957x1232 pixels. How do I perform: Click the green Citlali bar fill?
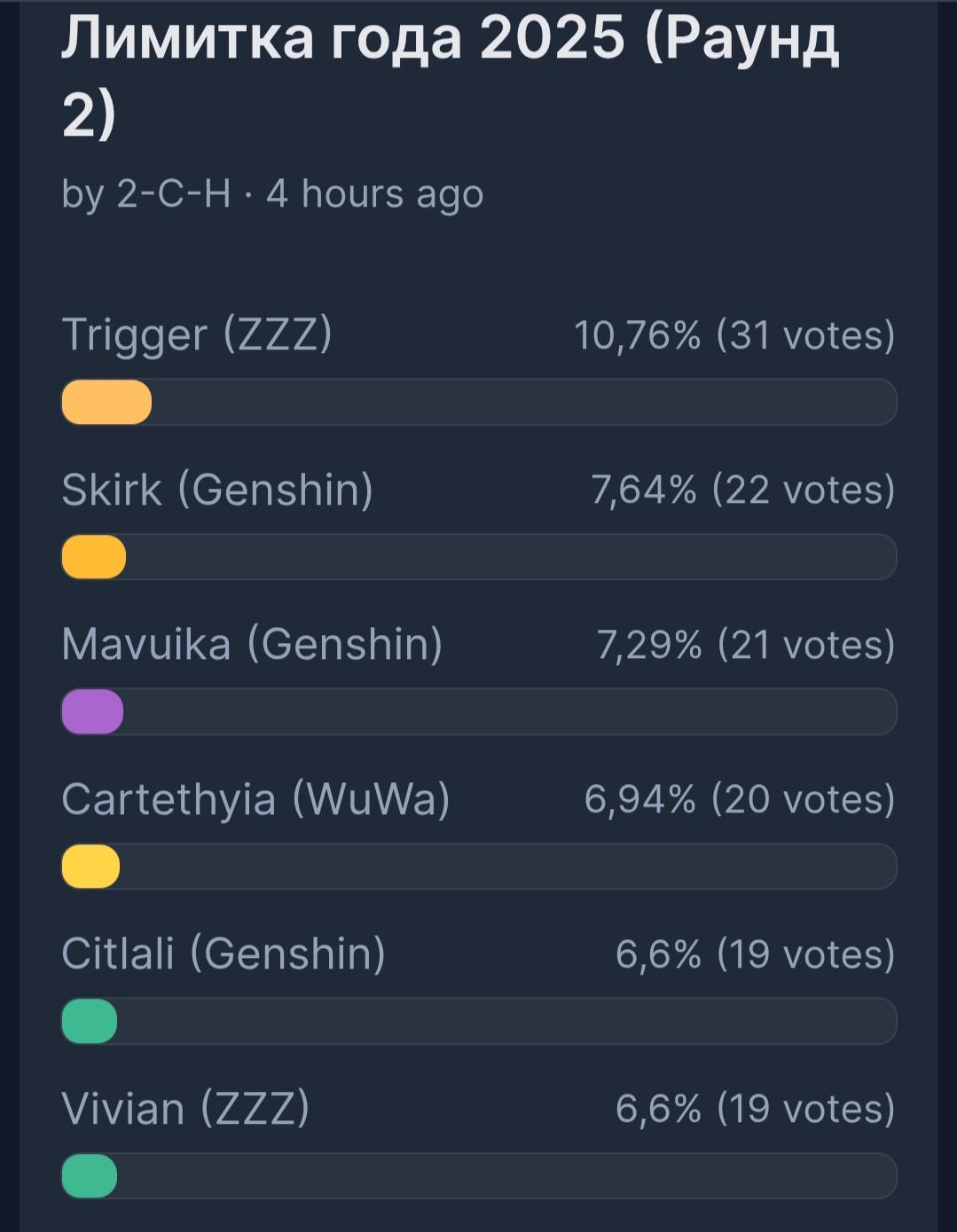click(x=90, y=1021)
